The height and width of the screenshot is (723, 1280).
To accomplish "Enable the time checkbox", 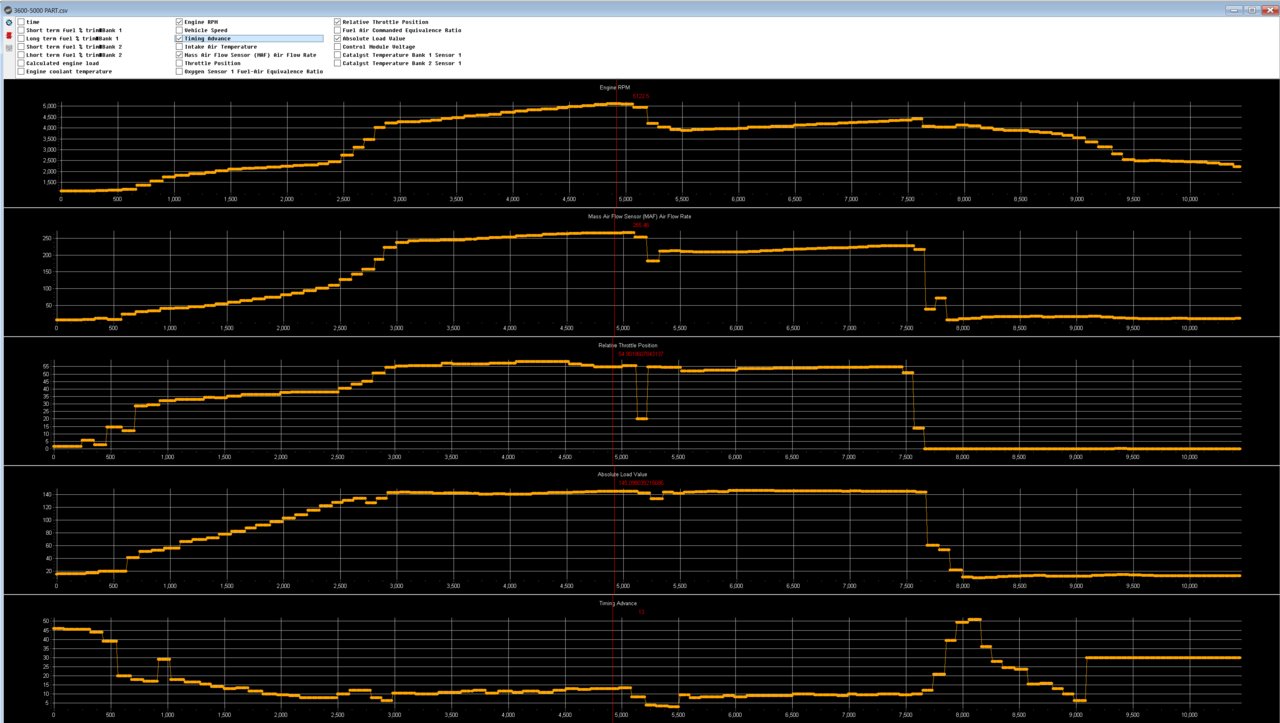I will 21,21.
